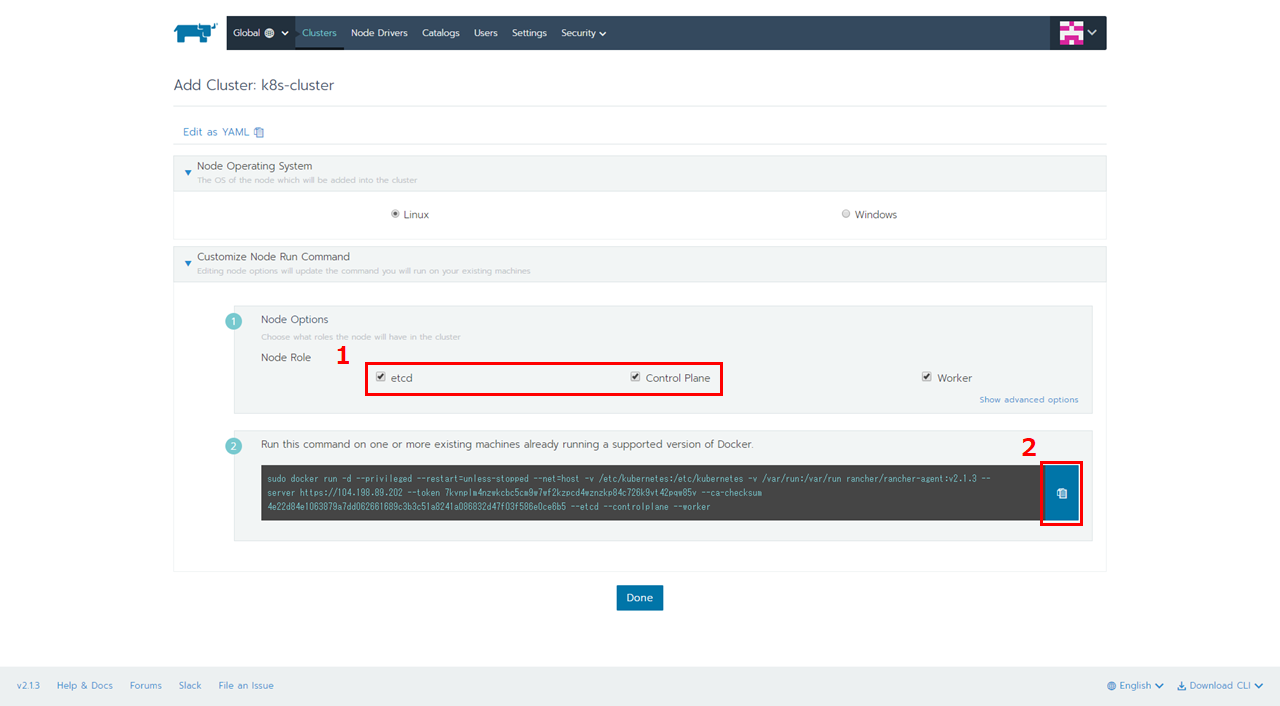The height and width of the screenshot is (706, 1280).
Task: Uncheck the Control Plane role
Action: pyautogui.click(x=635, y=377)
